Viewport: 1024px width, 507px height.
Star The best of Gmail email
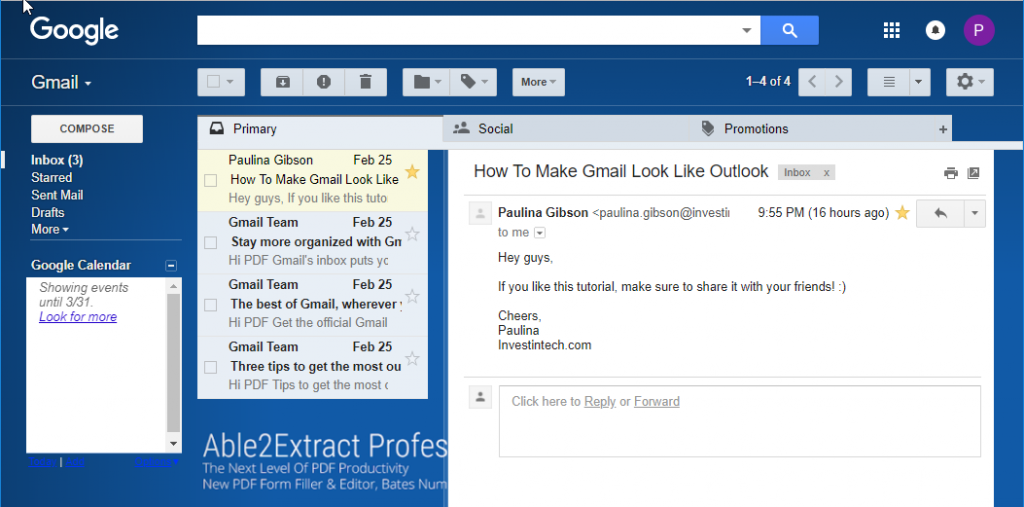point(412,297)
